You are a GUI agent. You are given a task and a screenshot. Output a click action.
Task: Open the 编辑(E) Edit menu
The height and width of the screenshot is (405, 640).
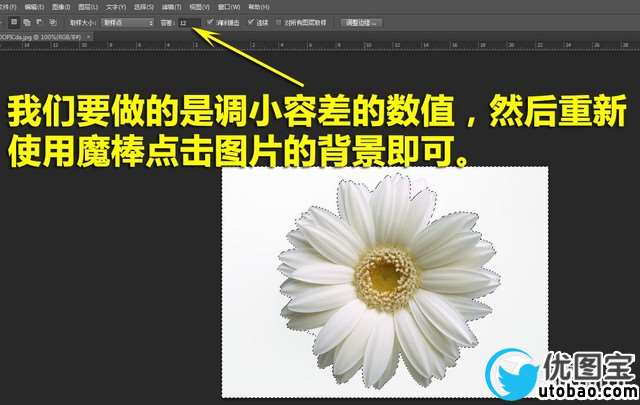tap(34, 7)
